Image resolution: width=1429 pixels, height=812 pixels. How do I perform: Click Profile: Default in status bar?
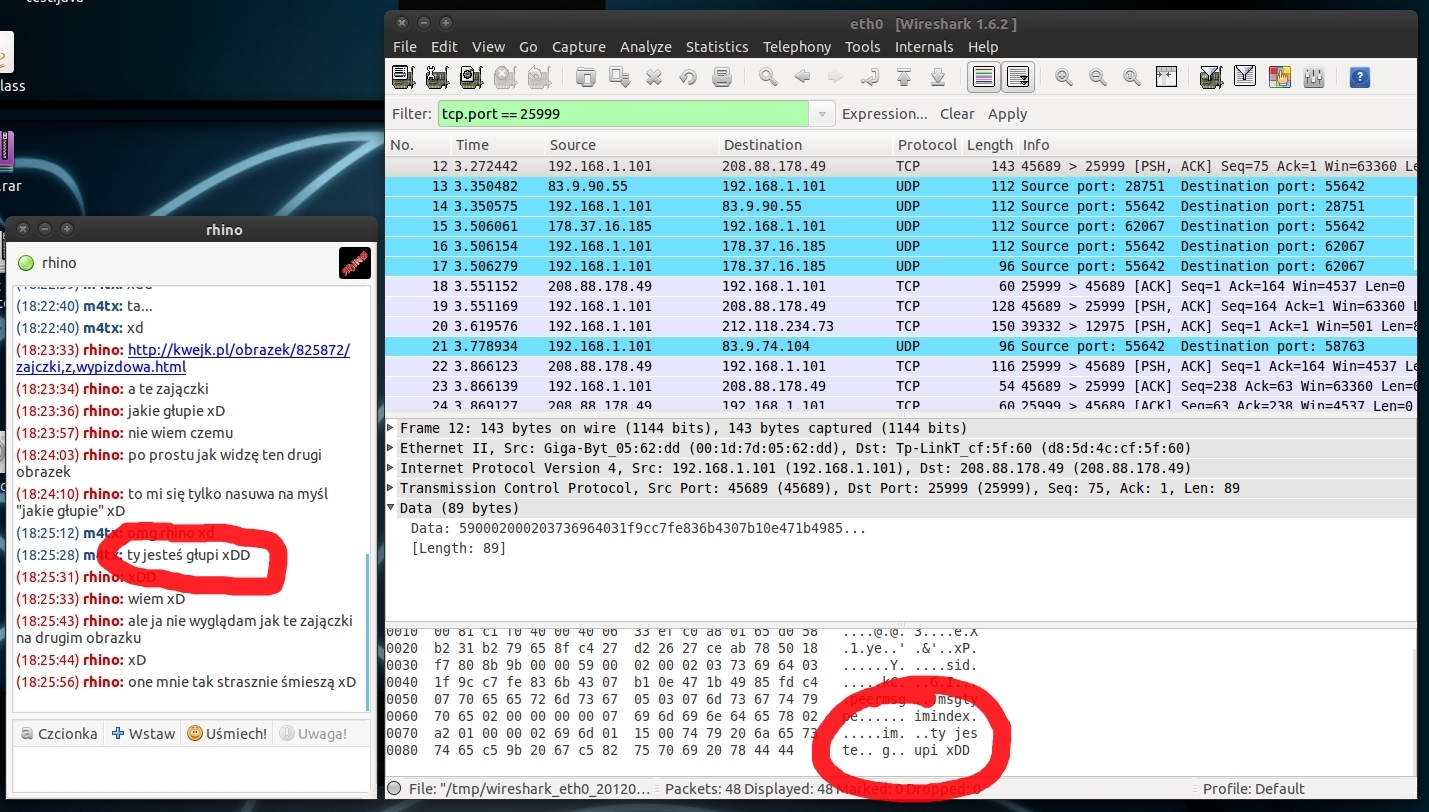pos(1254,789)
